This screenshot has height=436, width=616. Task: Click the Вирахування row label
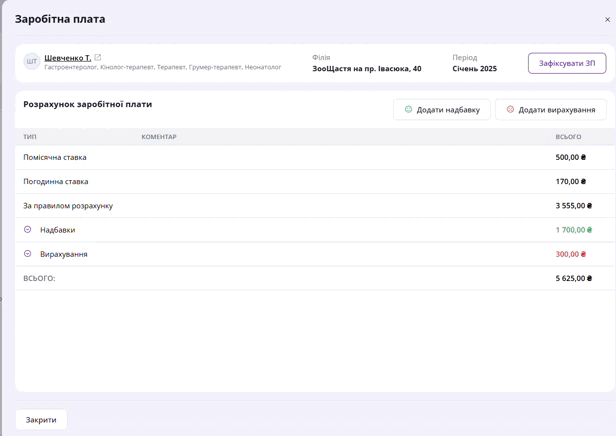tap(64, 254)
